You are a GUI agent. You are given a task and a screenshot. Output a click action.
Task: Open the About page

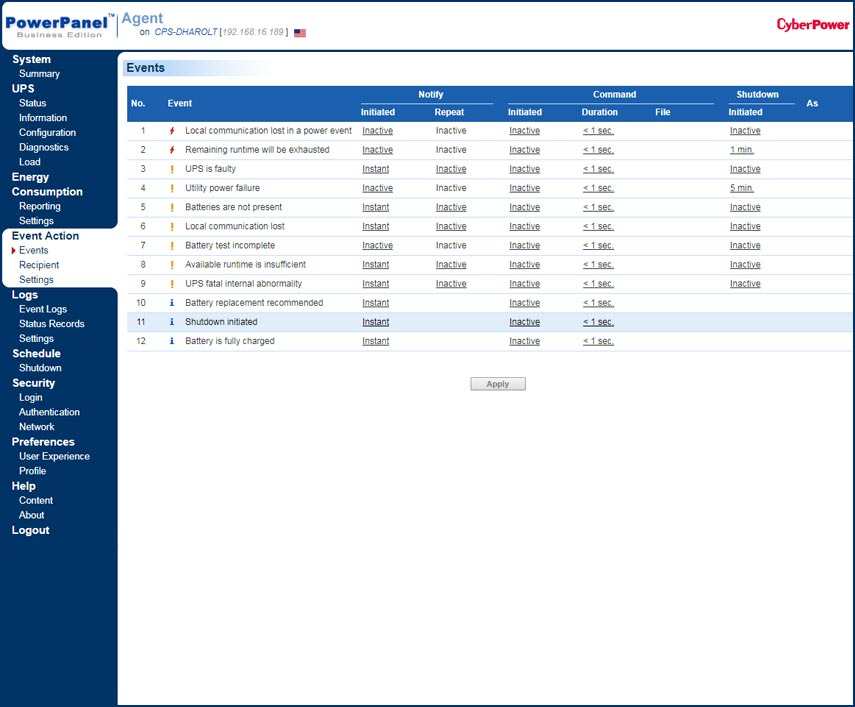pos(32,515)
